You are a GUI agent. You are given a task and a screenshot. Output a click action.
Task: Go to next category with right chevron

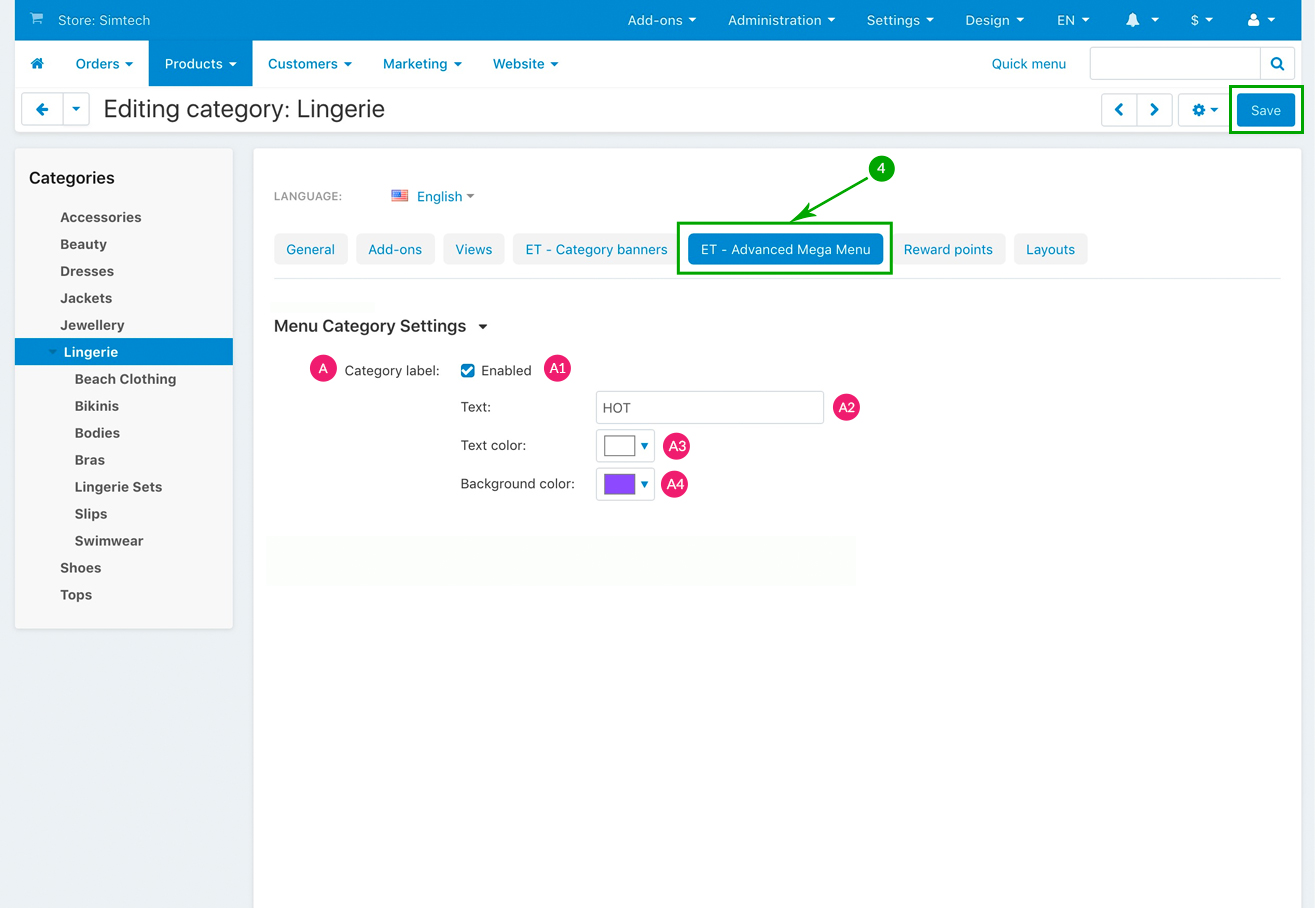1154,110
